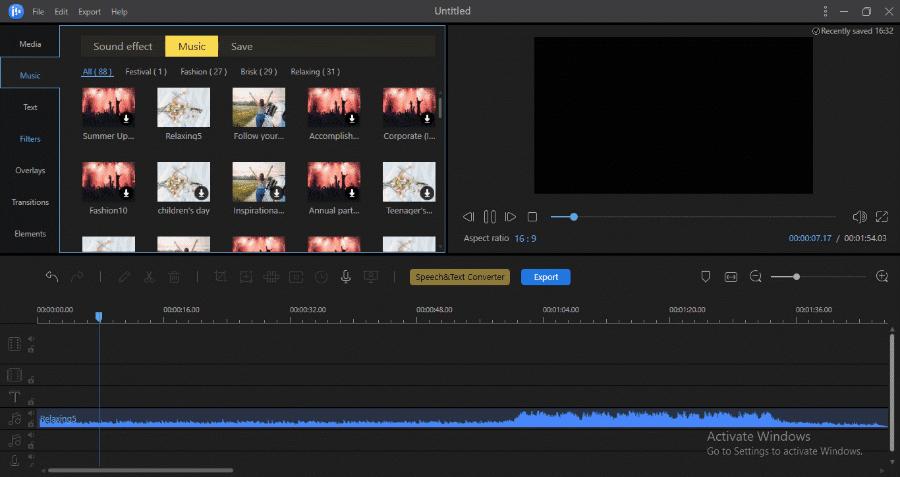Click the blue Export button
This screenshot has height=477, width=900.
(x=545, y=277)
